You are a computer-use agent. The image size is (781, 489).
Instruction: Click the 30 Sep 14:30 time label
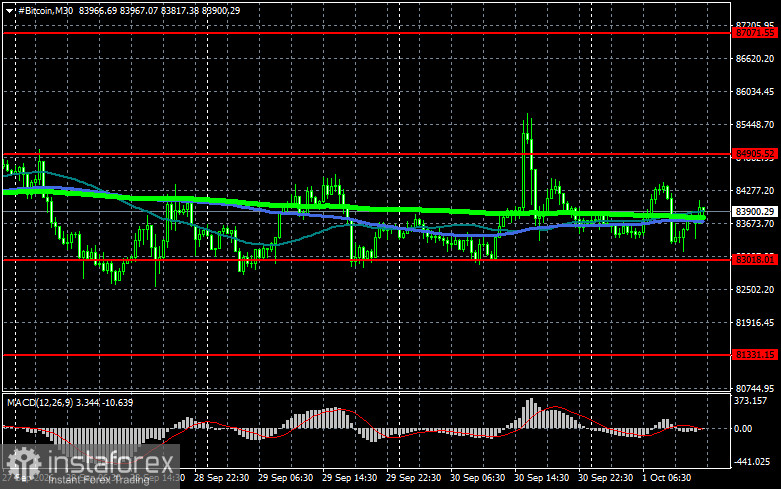pos(541,478)
